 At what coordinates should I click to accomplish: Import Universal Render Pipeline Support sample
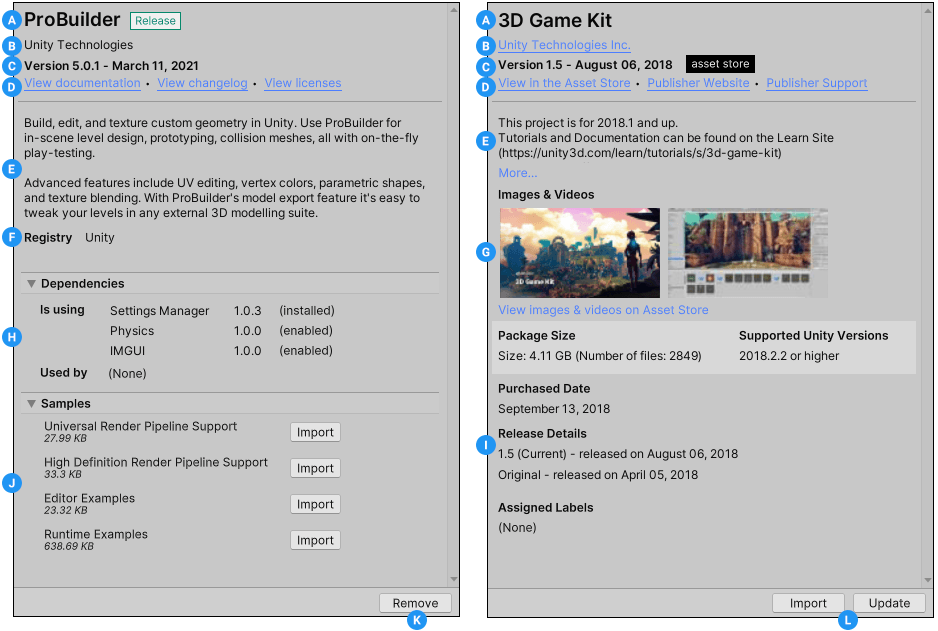pos(315,432)
